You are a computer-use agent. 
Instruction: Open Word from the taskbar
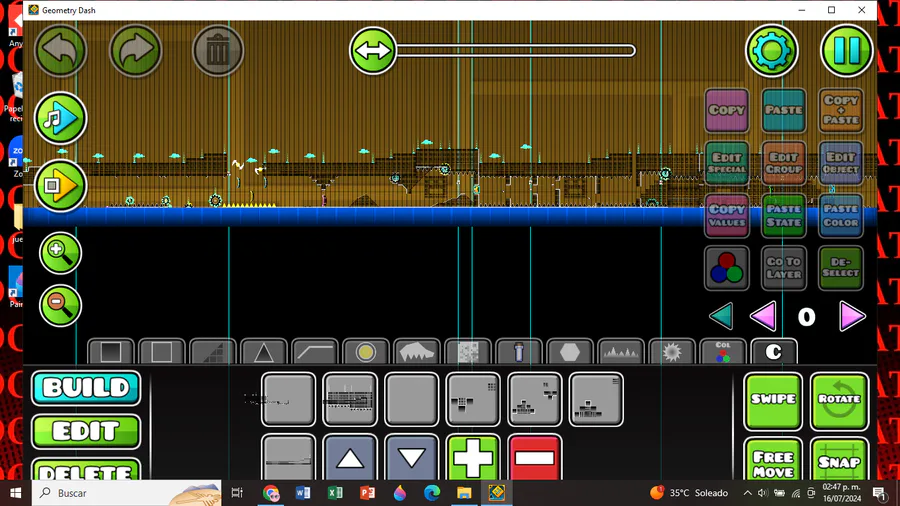coord(302,493)
